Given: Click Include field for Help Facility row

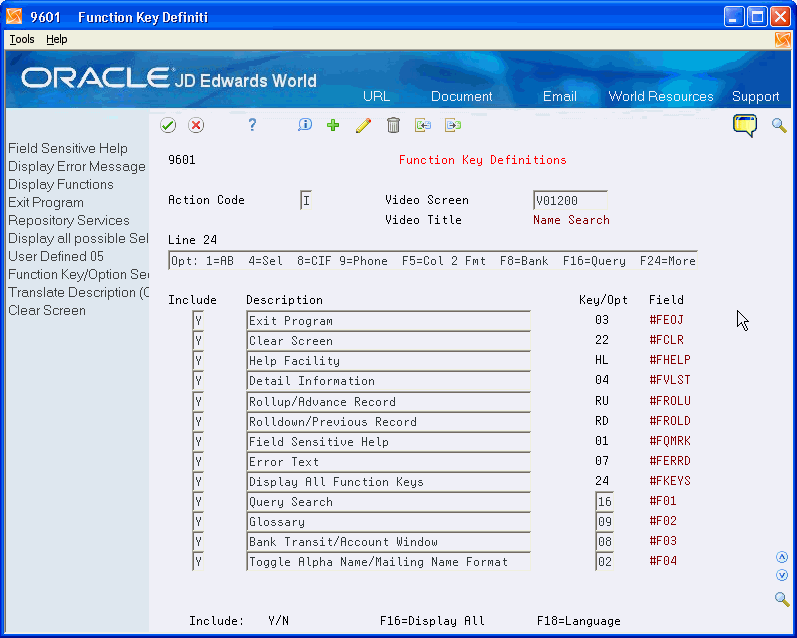Looking at the screenshot, I should 198,360.
